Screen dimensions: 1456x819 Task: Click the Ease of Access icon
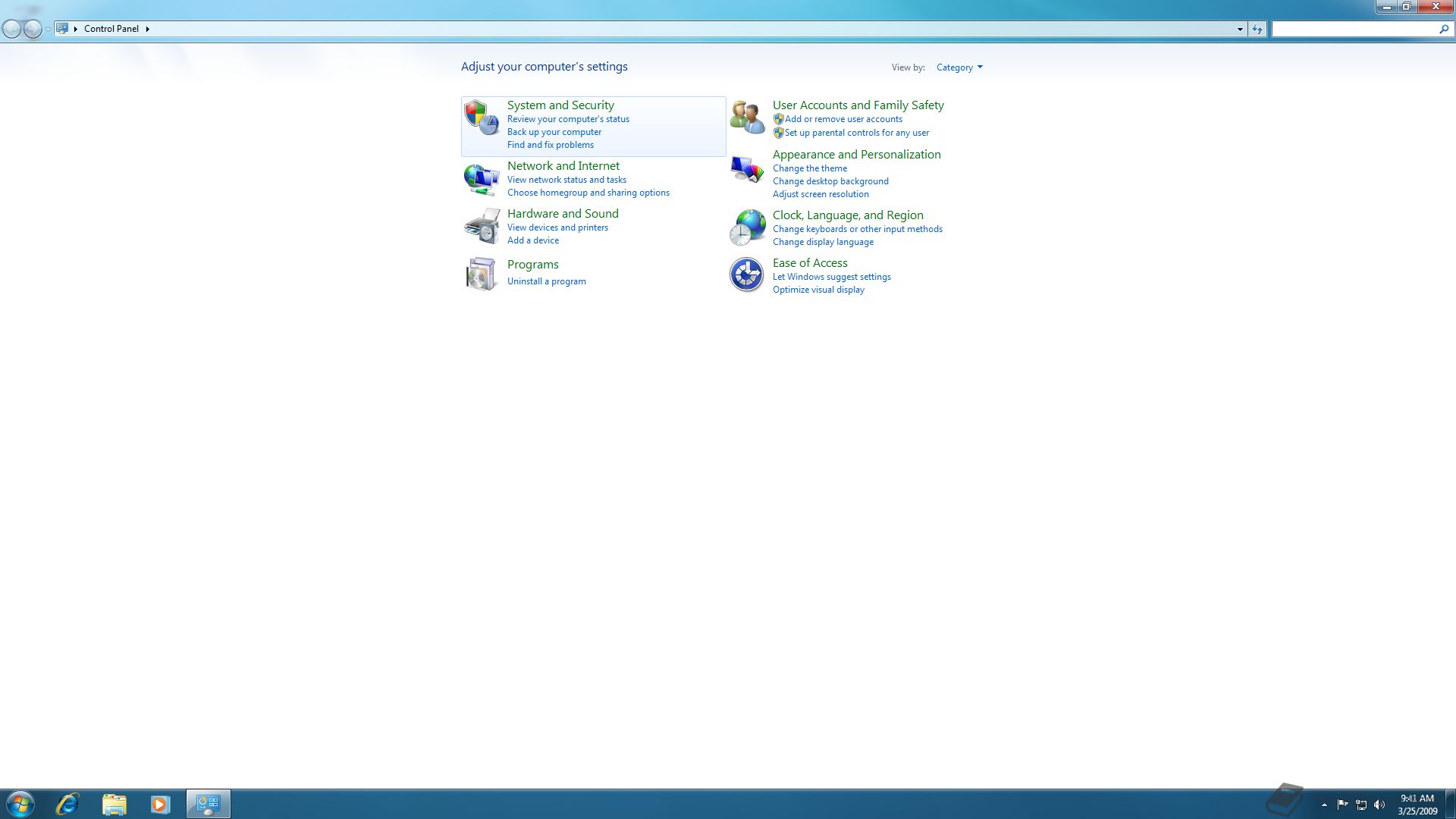747,275
